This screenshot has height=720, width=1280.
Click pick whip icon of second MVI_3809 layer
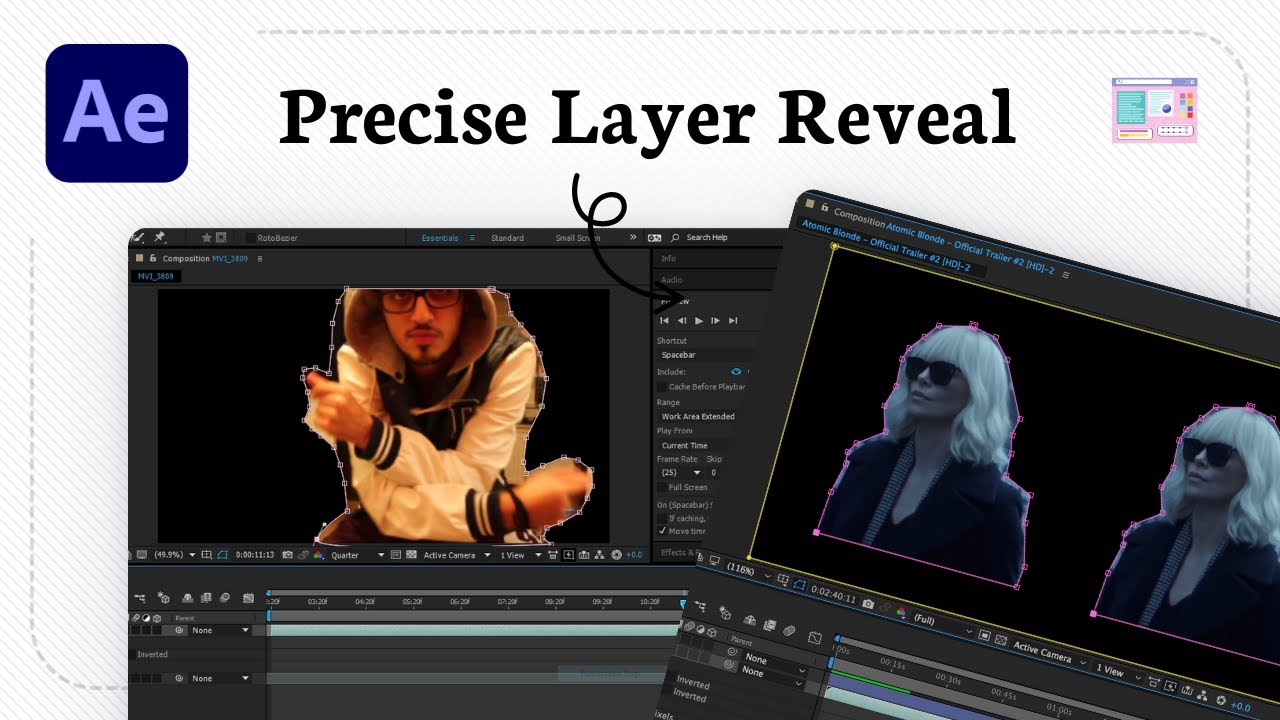179,678
